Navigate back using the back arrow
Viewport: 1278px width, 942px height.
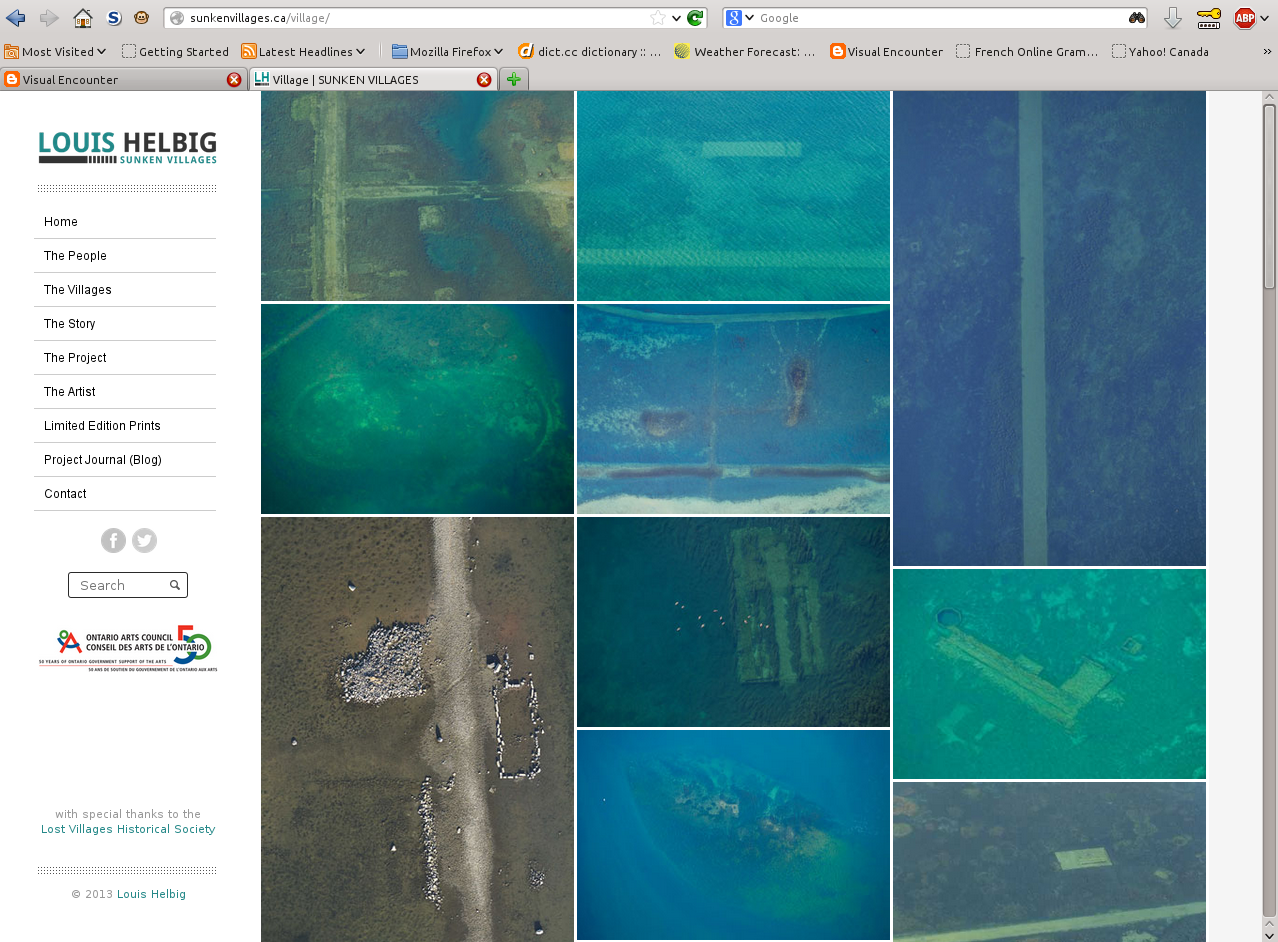click(x=14, y=17)
